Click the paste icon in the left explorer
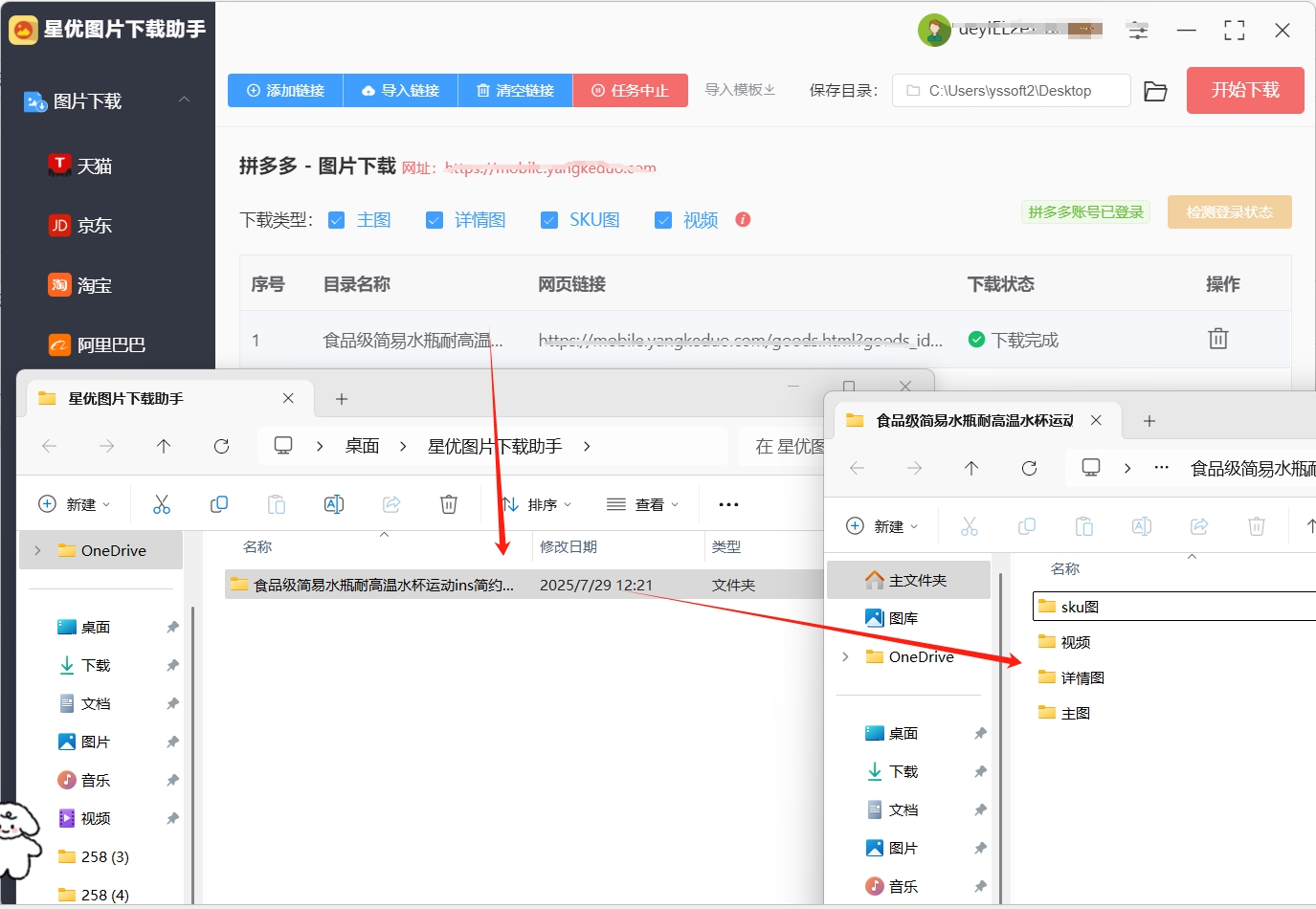The width and height of the screenshot is (1316, 909). tap(277, 504)
